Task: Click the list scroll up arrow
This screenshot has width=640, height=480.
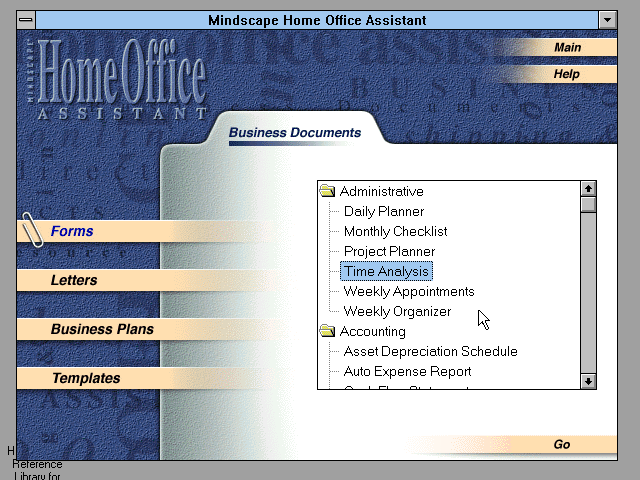Action: pos(588,189)
